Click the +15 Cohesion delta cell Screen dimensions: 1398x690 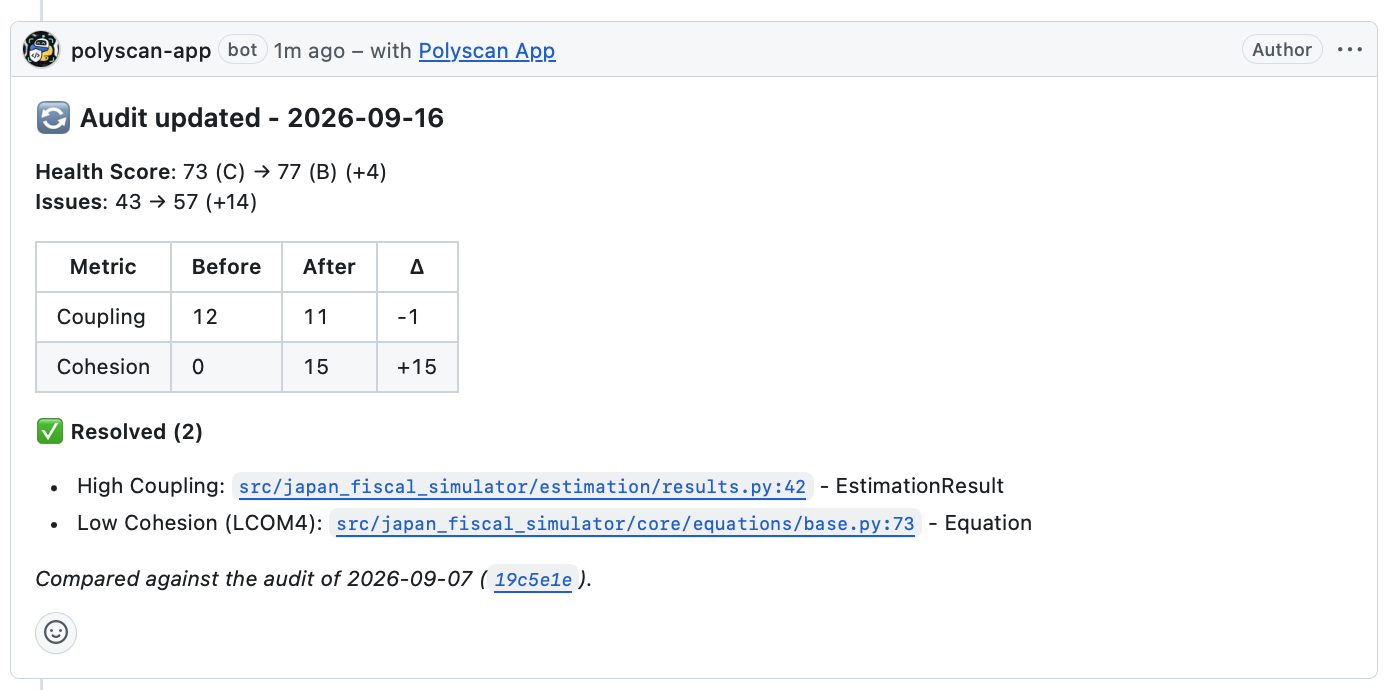[417, 367]
